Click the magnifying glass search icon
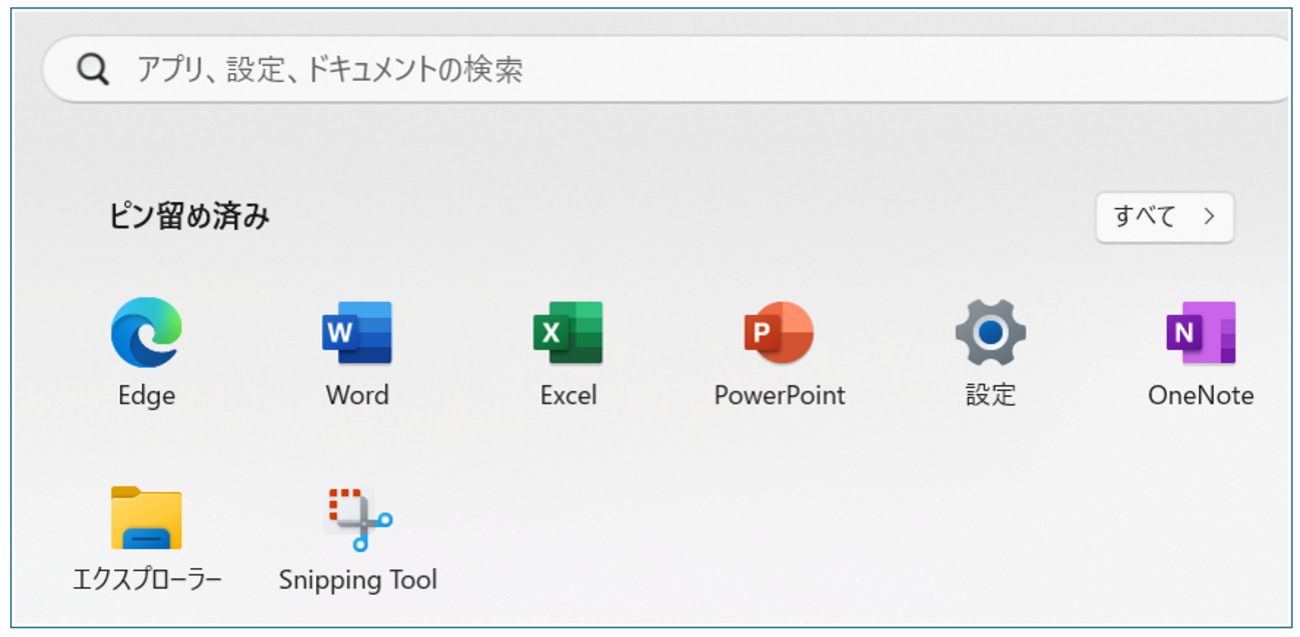Screen dimensions: 1300x637 point(93,70)
